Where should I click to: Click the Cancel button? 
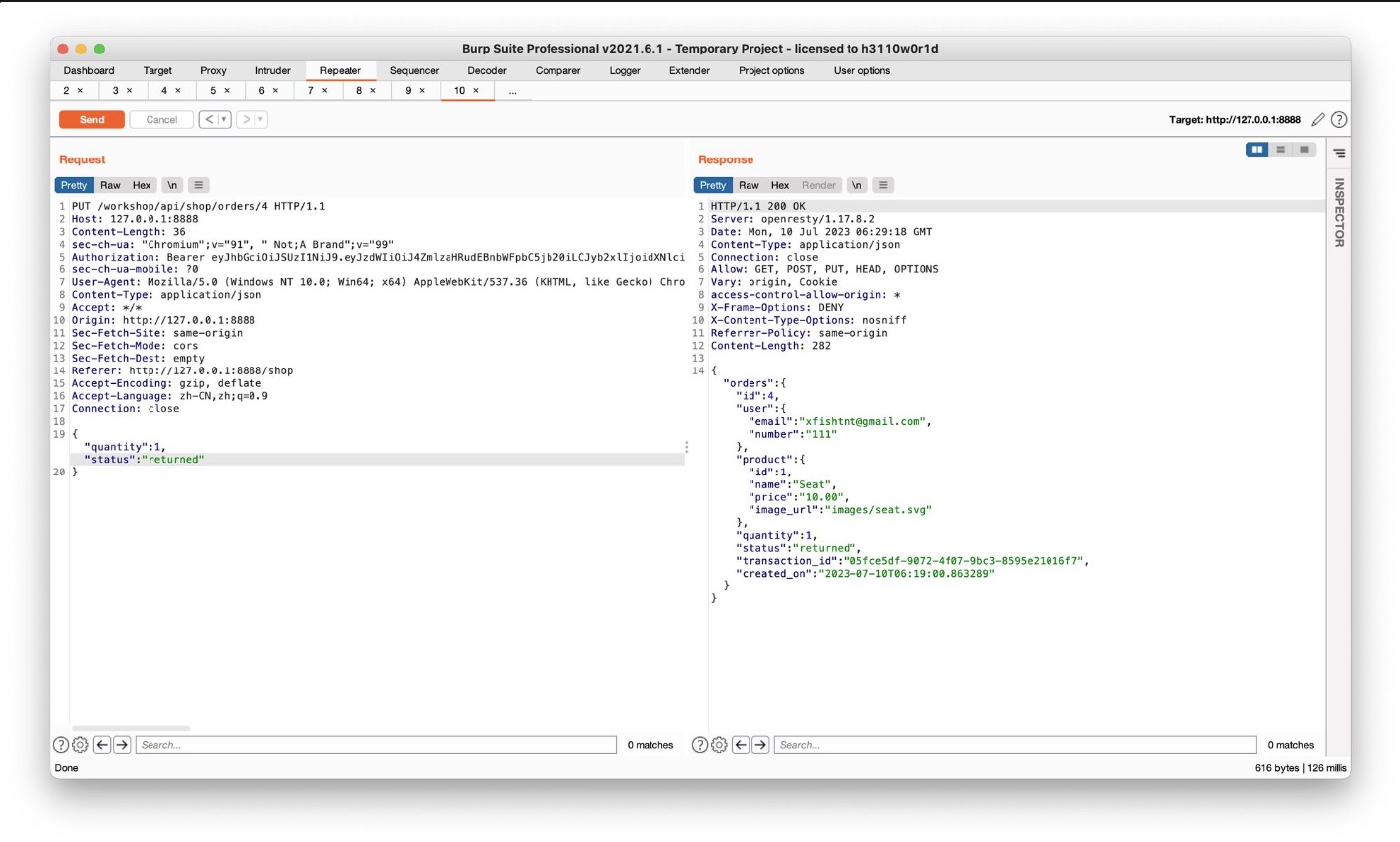161,119
